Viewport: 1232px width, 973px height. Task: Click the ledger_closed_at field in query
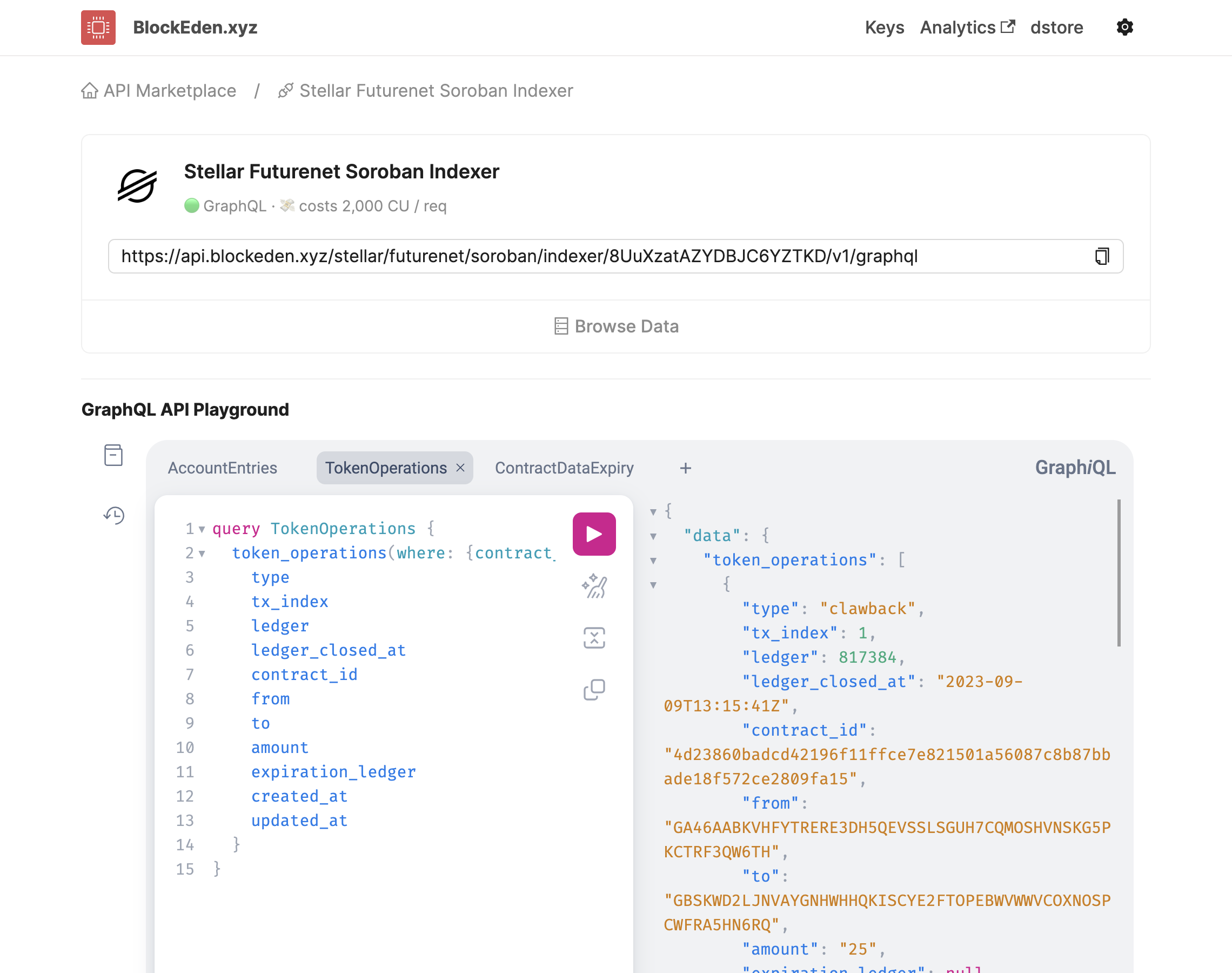[x=329, y=650]
